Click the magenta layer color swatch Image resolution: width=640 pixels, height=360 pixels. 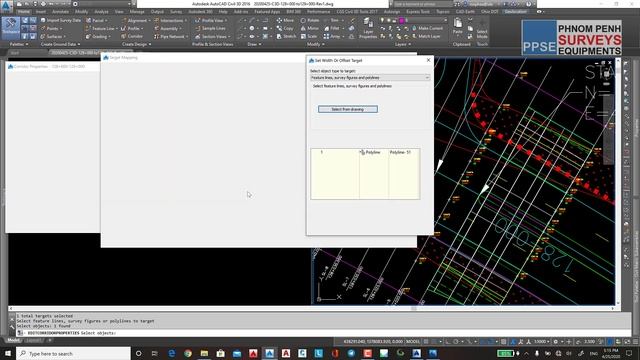[401, 20]
